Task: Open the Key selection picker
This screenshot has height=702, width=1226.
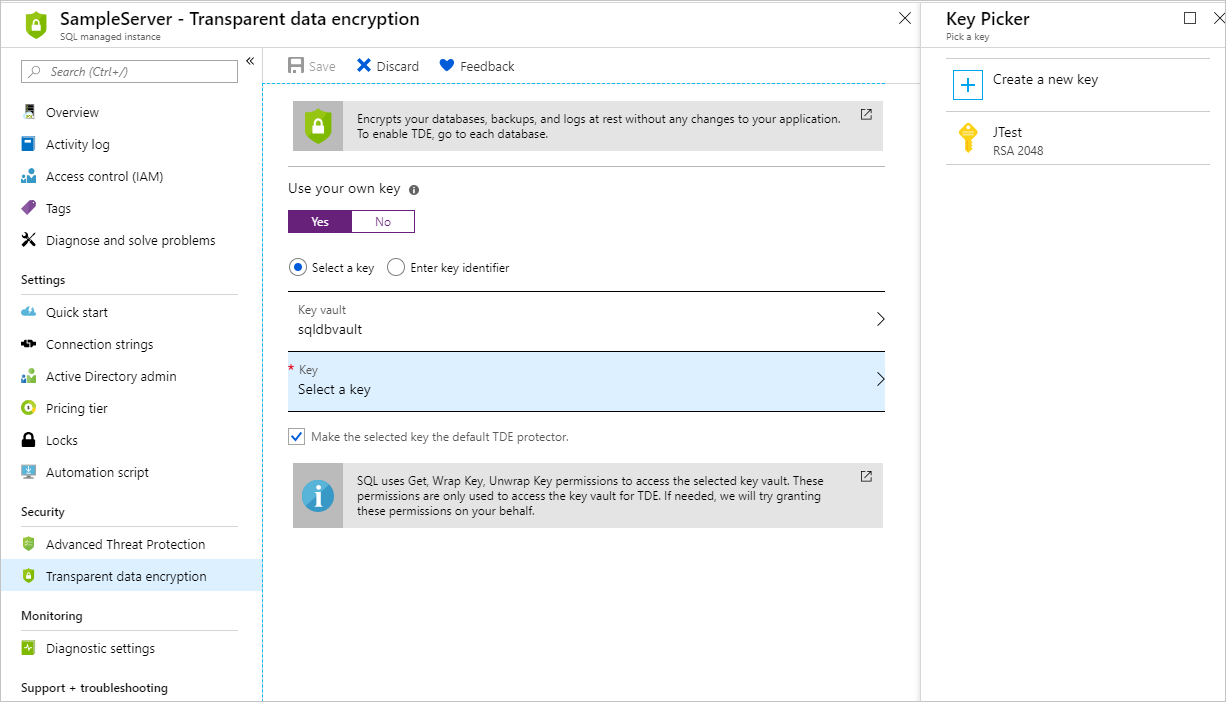Action: pos(587,380)
